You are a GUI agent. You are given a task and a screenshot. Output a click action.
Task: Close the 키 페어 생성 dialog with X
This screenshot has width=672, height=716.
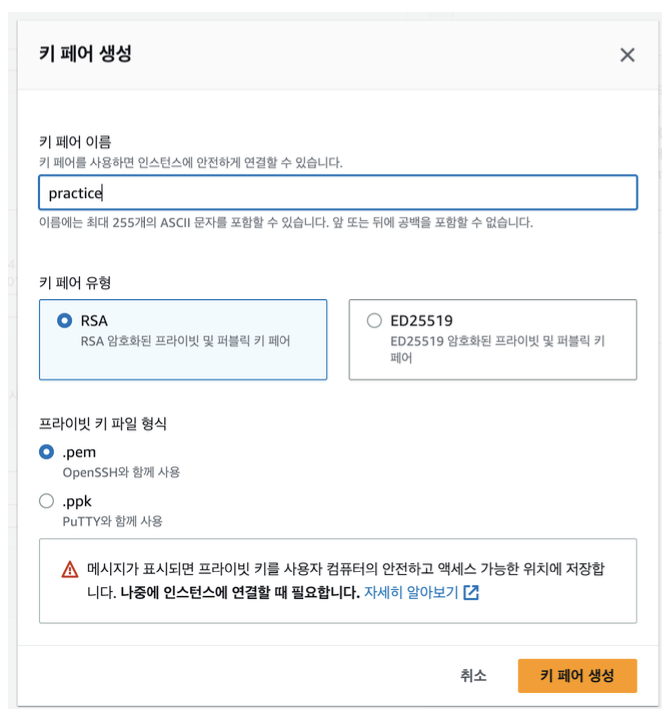[627, 55]
